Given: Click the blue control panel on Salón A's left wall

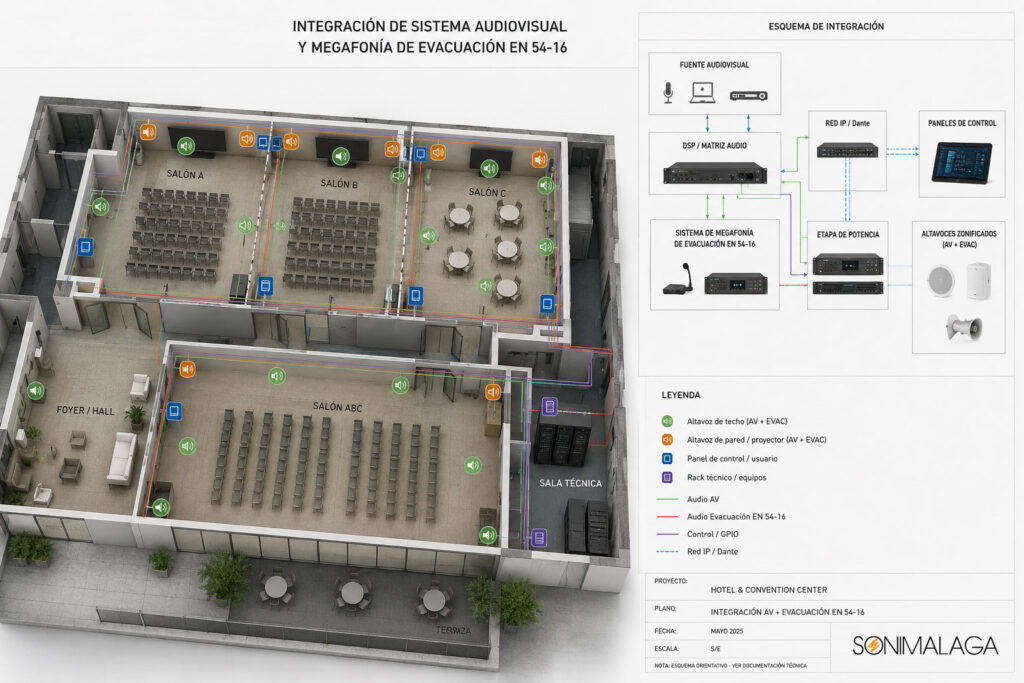Looking at the screenshot, I should (86, 247).
